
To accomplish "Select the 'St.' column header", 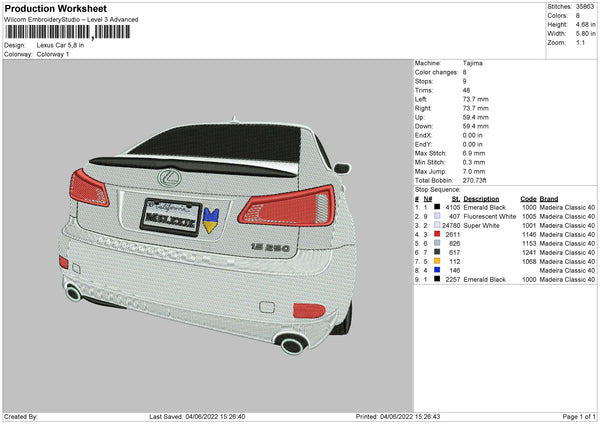I will (x=456, y=199).
